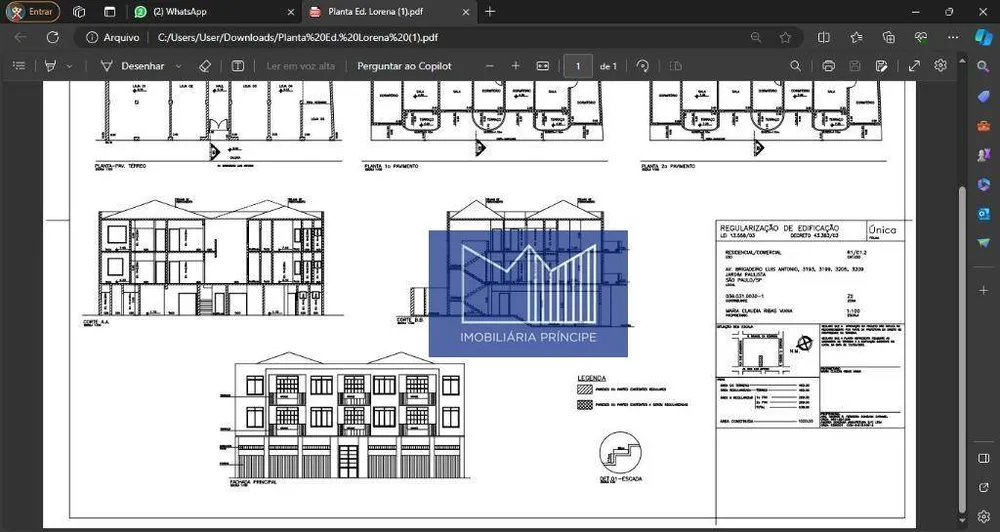Open a new browser tab

point(490,11)
